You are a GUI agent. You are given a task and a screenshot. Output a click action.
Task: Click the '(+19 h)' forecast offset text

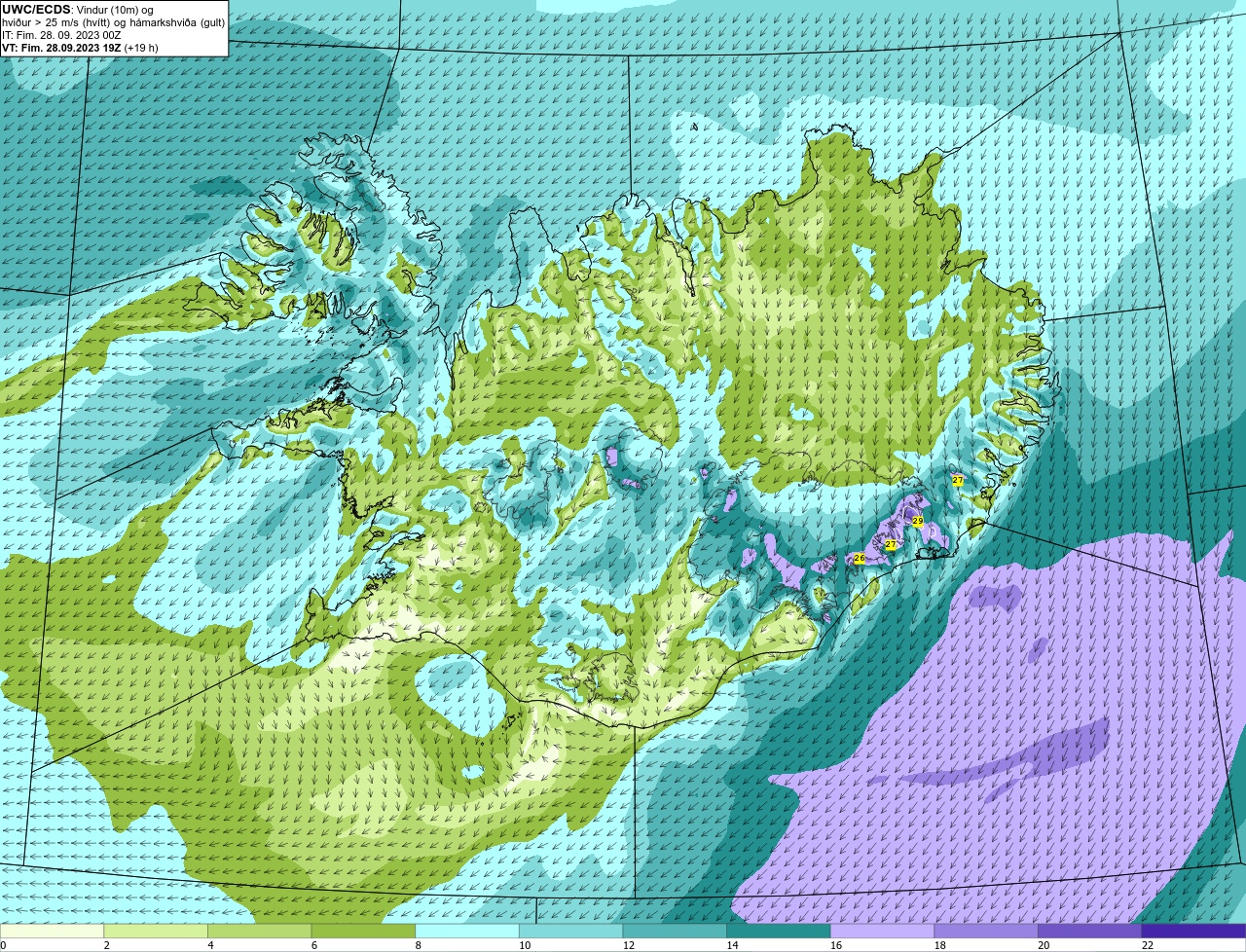pos(141,48)
